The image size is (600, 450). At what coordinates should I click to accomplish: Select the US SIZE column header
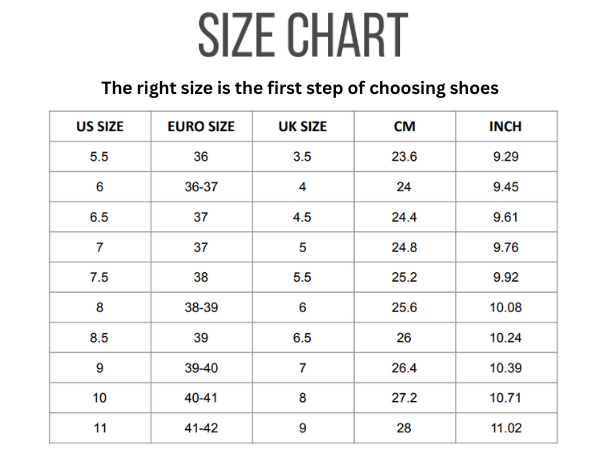point(99,127)
